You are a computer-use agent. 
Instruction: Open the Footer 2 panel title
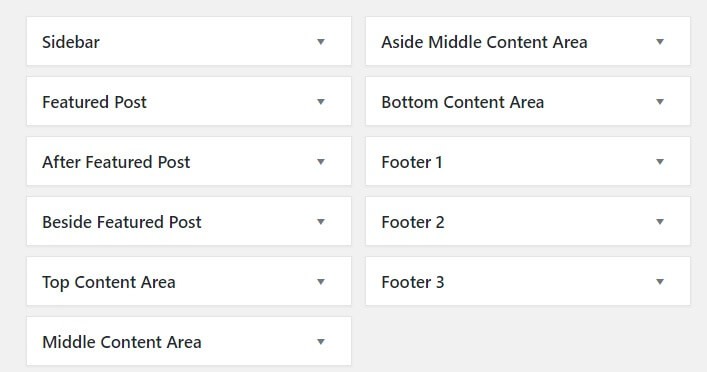click(x=413, y=222)
